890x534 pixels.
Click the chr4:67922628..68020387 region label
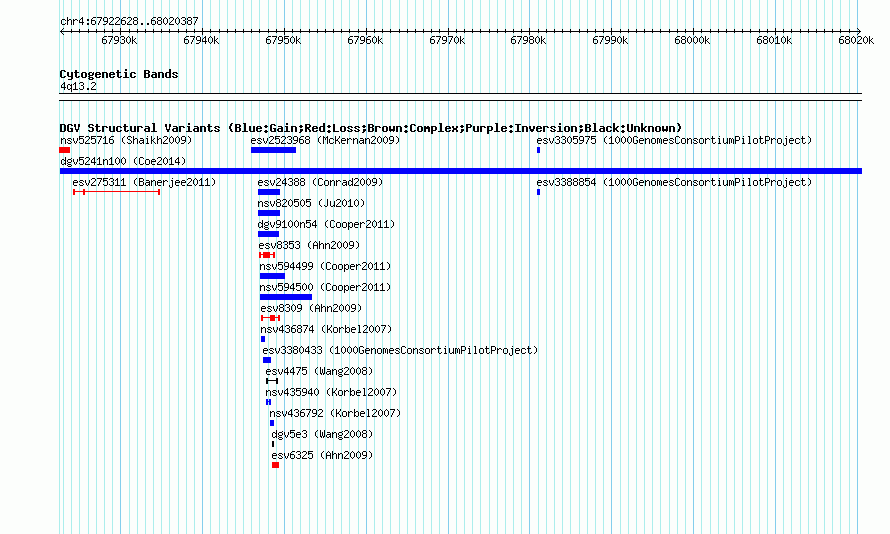[x=129, y=22]
